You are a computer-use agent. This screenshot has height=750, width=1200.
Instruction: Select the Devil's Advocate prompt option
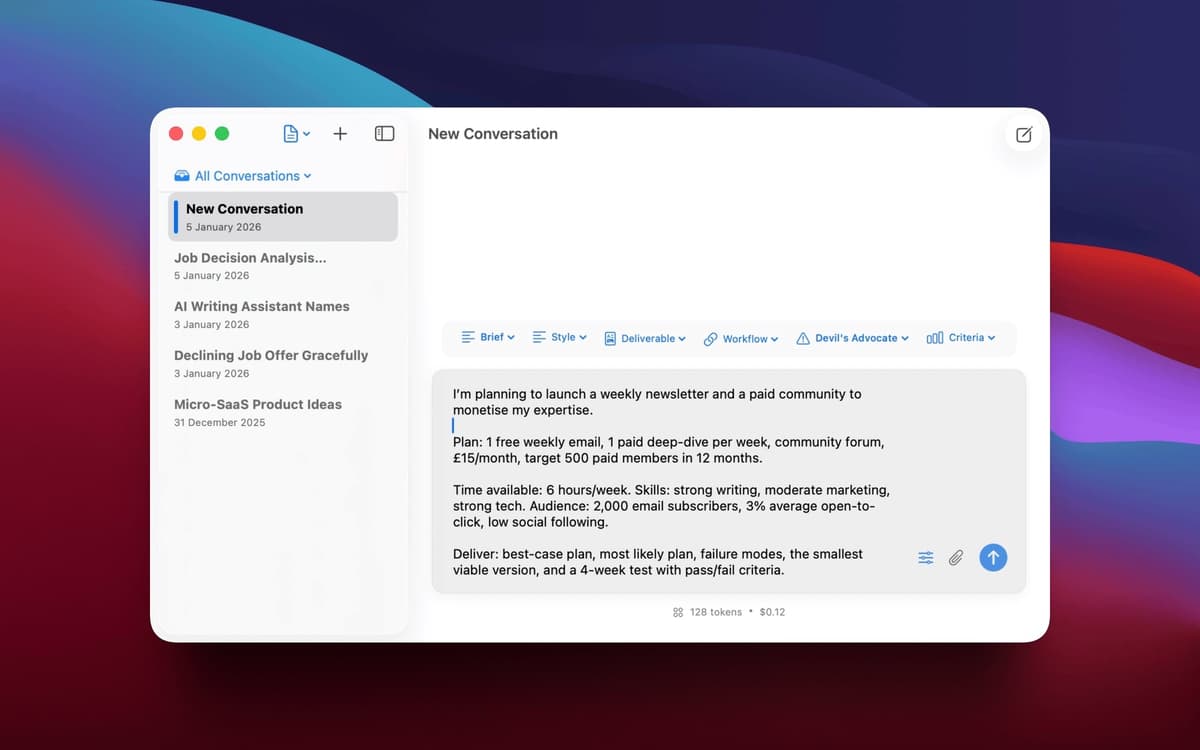click(853, 338)
